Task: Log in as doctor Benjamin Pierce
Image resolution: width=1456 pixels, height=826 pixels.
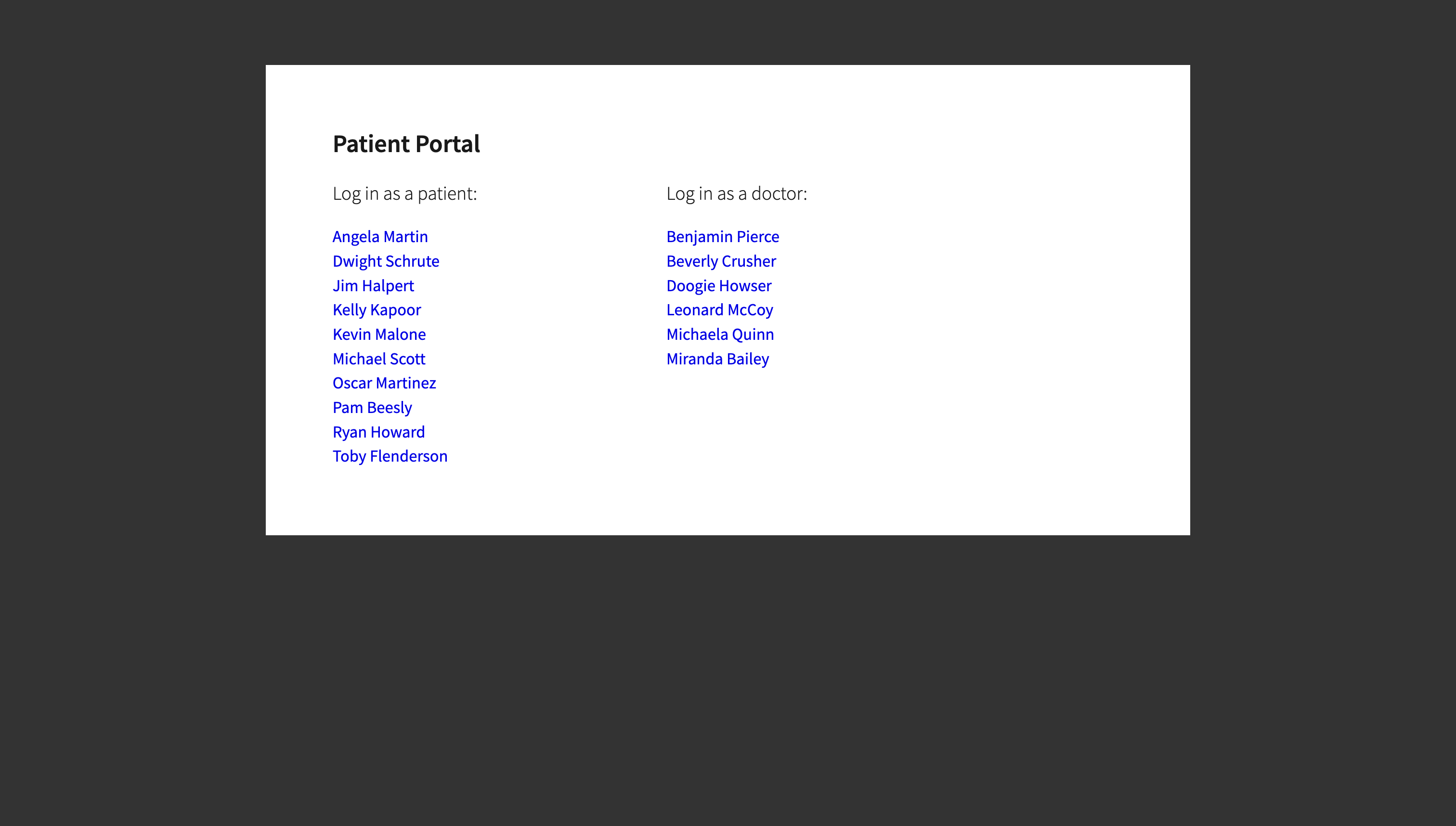Action: click(722, 236)
